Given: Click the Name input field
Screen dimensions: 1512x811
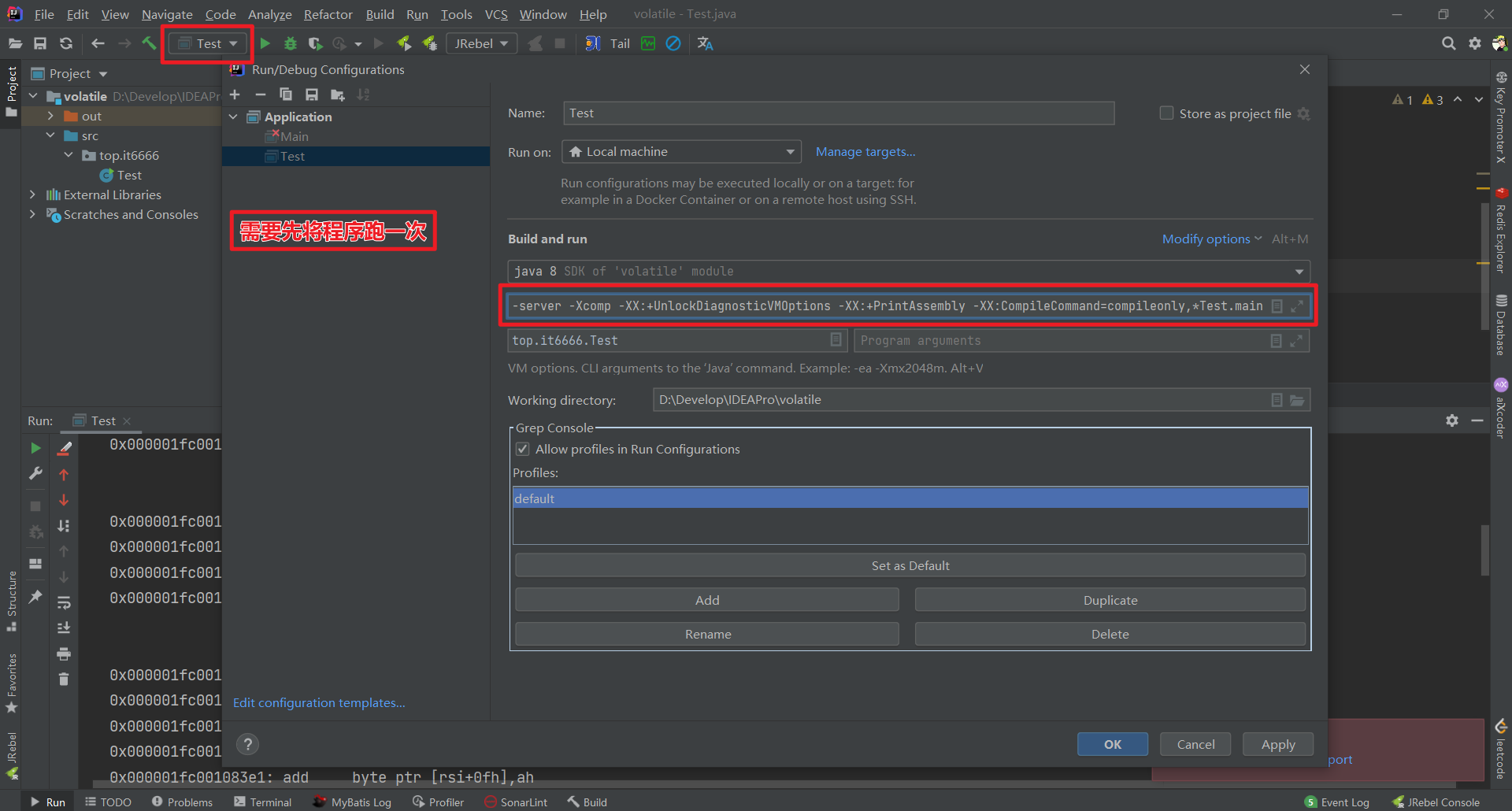Looking at the screenshot, I should 839,113.
